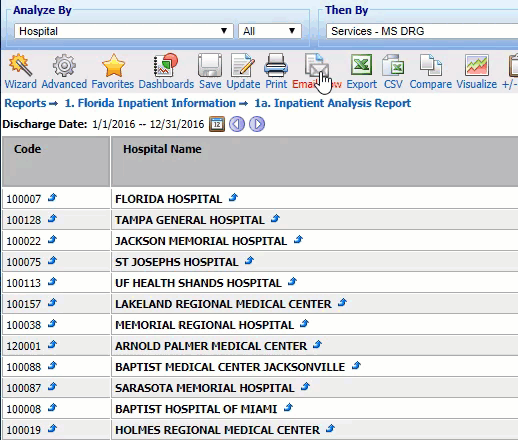Click drill arrow beside HOLMES REGIONAL MEDICAL CENTER
Image resolution: width=518 pixels, height=440 pixels.
click(330, 429)
